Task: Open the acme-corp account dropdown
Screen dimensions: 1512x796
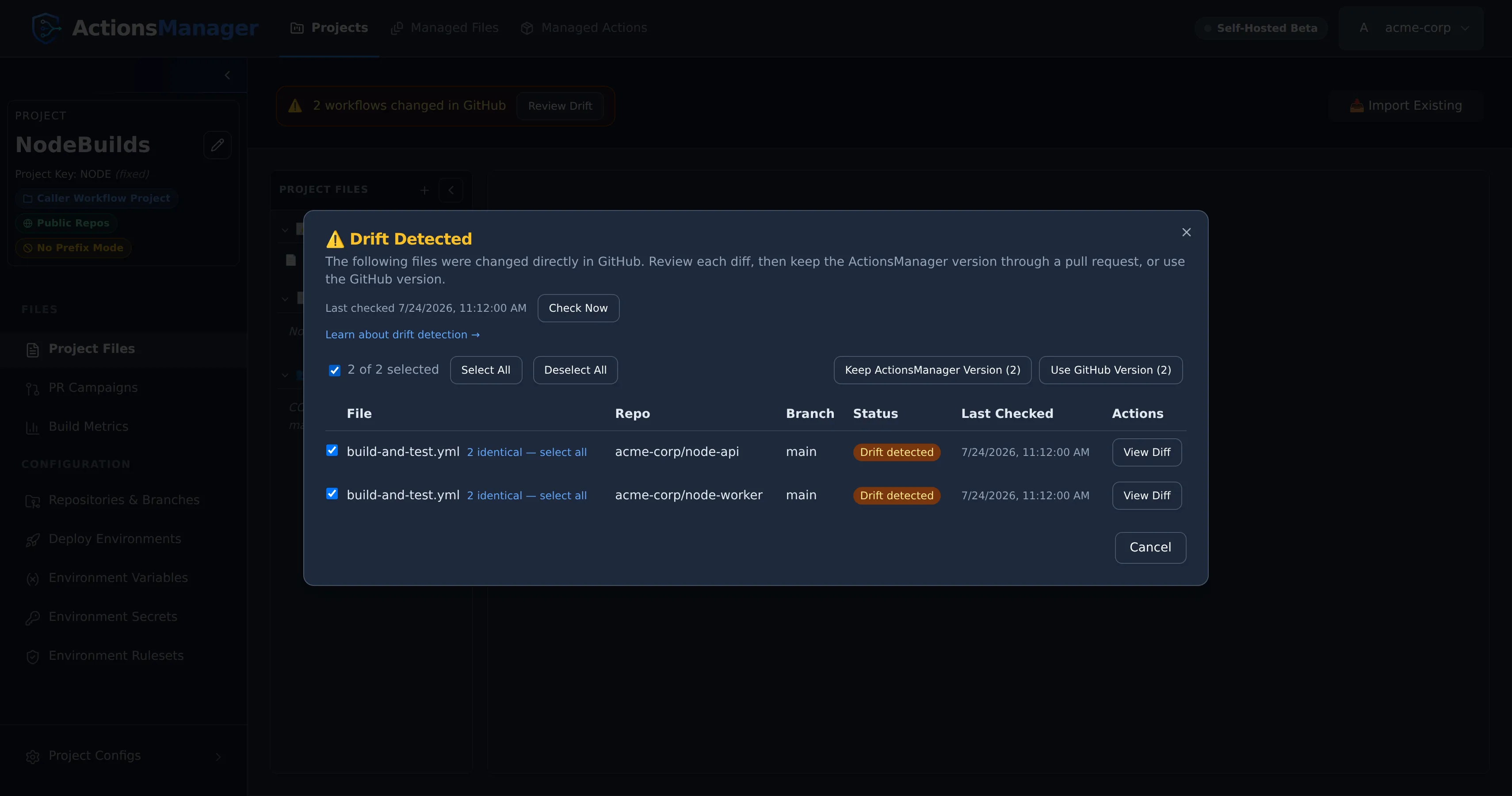Action: [x=1411, y=27]
